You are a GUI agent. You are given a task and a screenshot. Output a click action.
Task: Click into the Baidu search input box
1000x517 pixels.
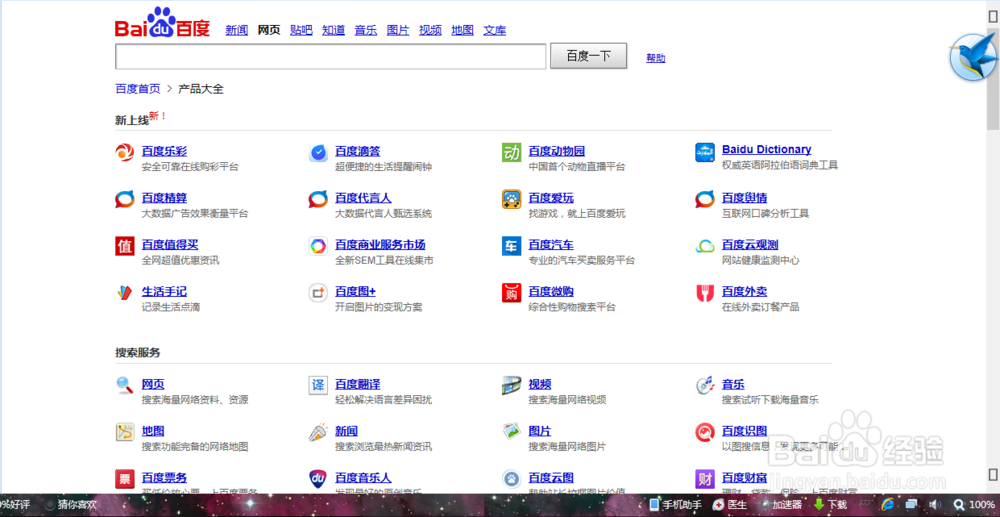pos(330,56)
